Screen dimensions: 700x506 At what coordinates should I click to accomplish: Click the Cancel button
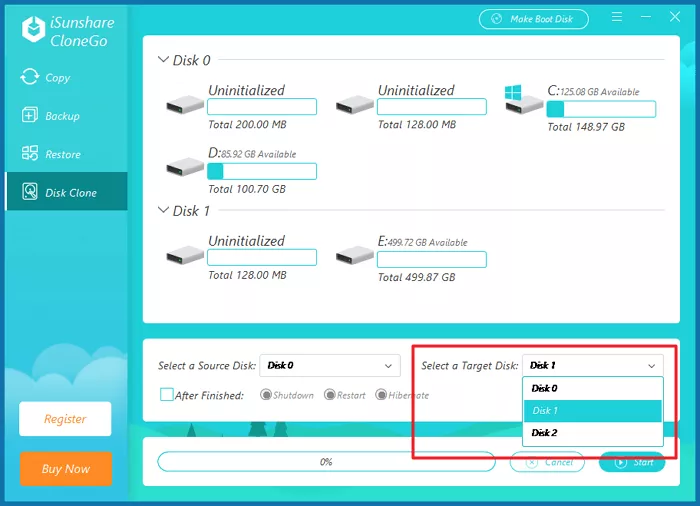tap(547, 462)
